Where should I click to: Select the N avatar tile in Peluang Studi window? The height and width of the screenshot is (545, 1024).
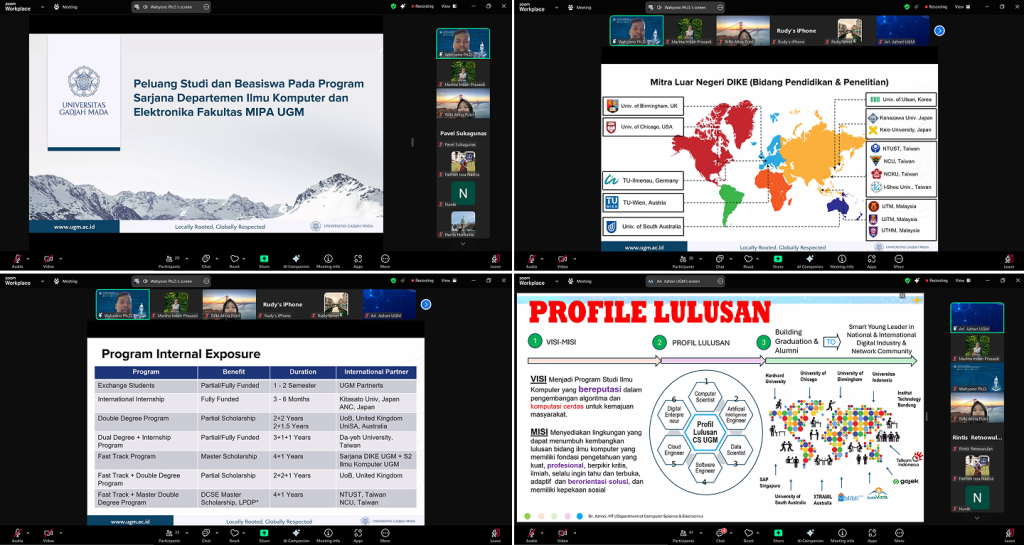click(463, 195)
